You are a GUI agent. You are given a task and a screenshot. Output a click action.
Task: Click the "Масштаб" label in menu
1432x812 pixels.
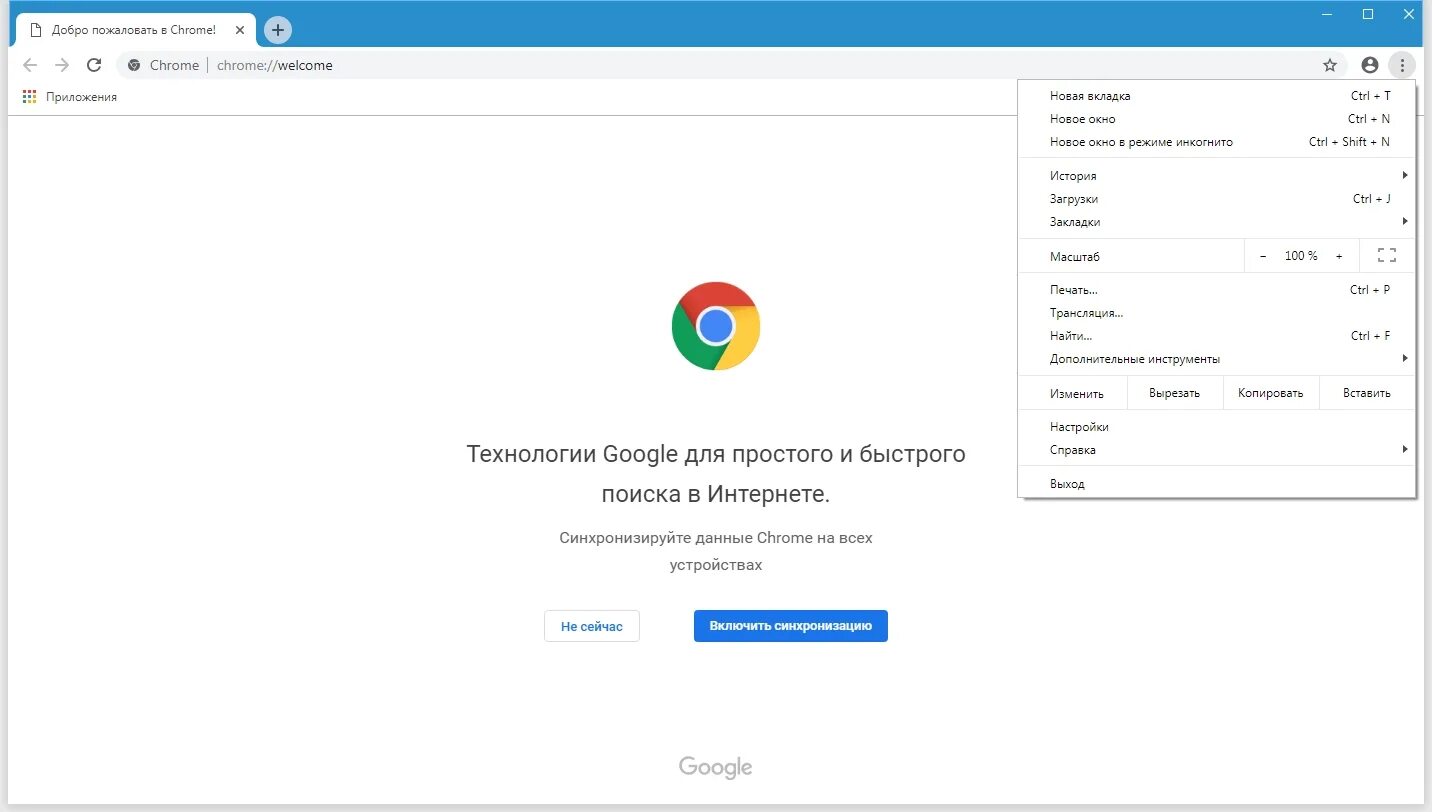coord(1075,257)
